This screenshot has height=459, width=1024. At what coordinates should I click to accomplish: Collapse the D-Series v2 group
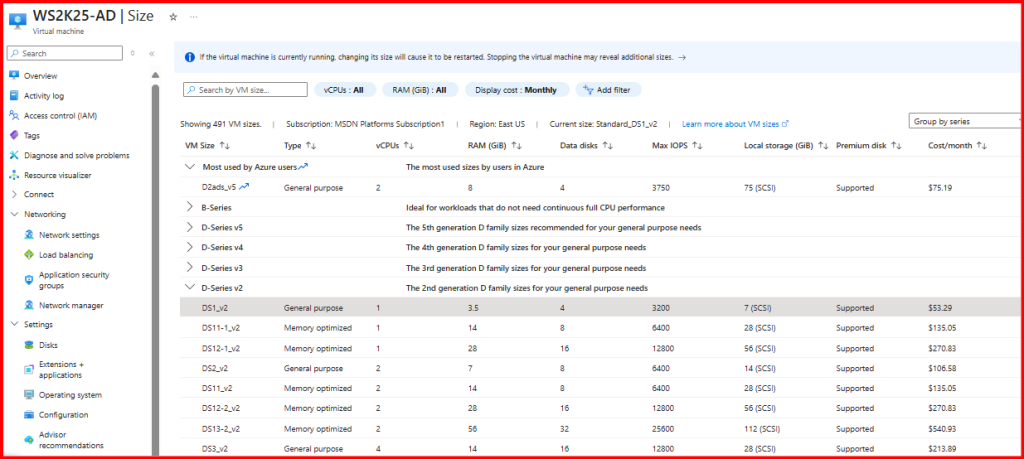click(190, 288)
